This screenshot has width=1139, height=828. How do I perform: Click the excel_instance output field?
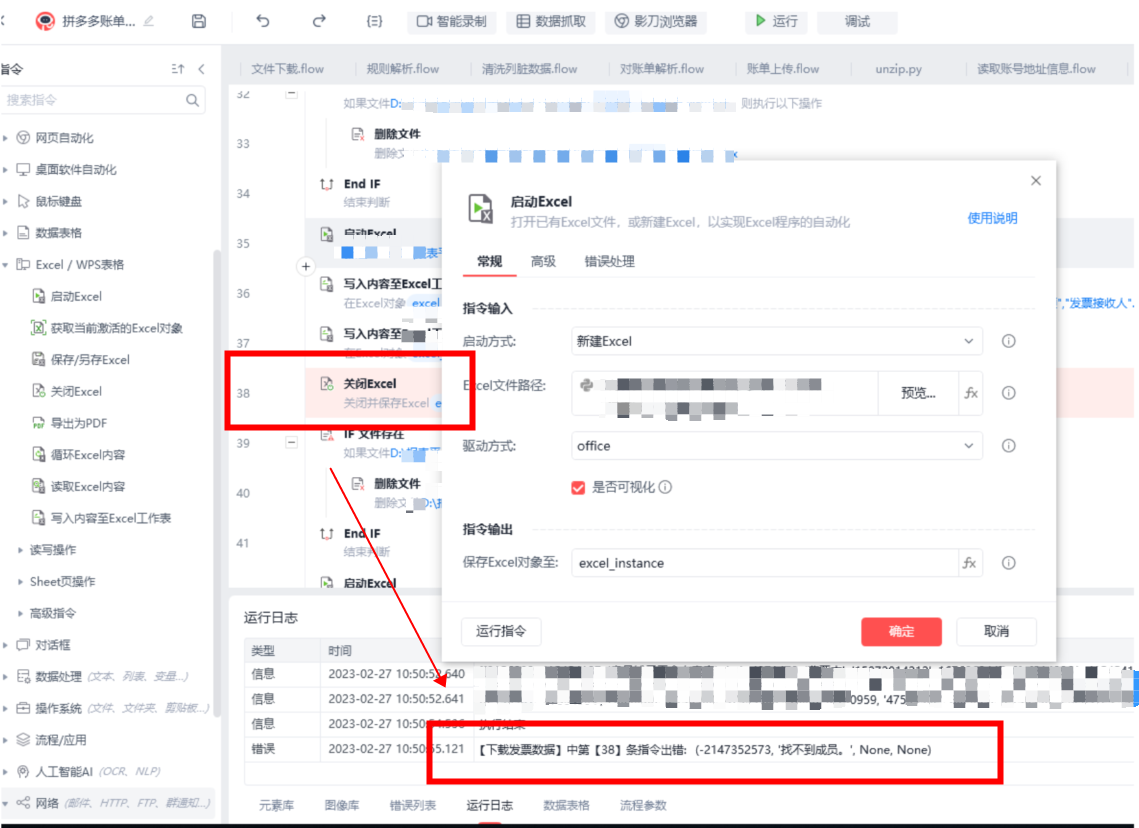point(764,563)
